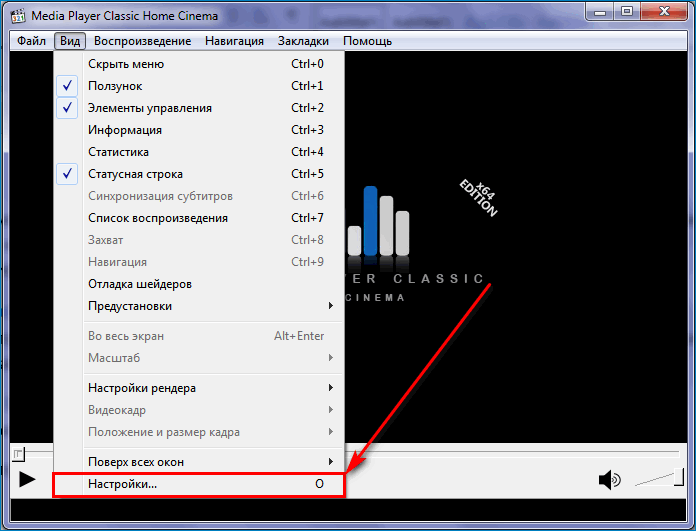Toggle the Ползунок checkmark item
Screen dimensions: 696x531
click(x=199, y=86)
